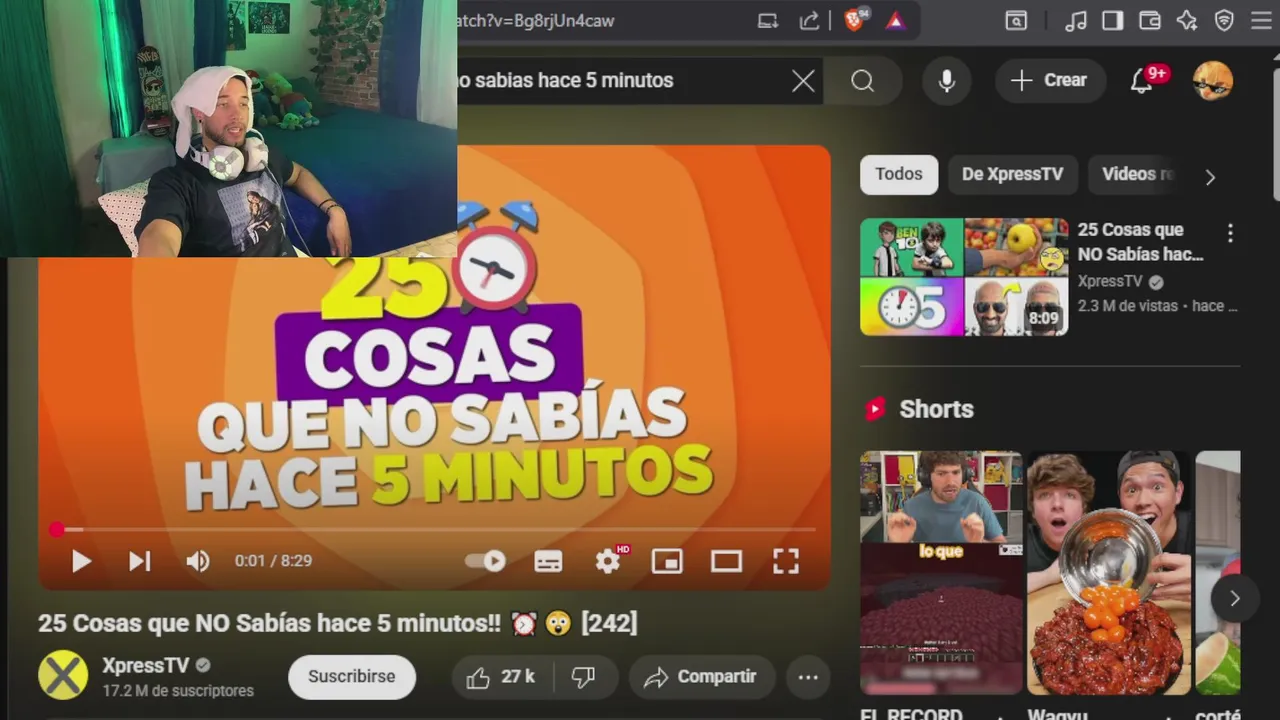This screenshot has height=720, width=1280.
Task: Switch to theater mode icon
Action: 726,561
